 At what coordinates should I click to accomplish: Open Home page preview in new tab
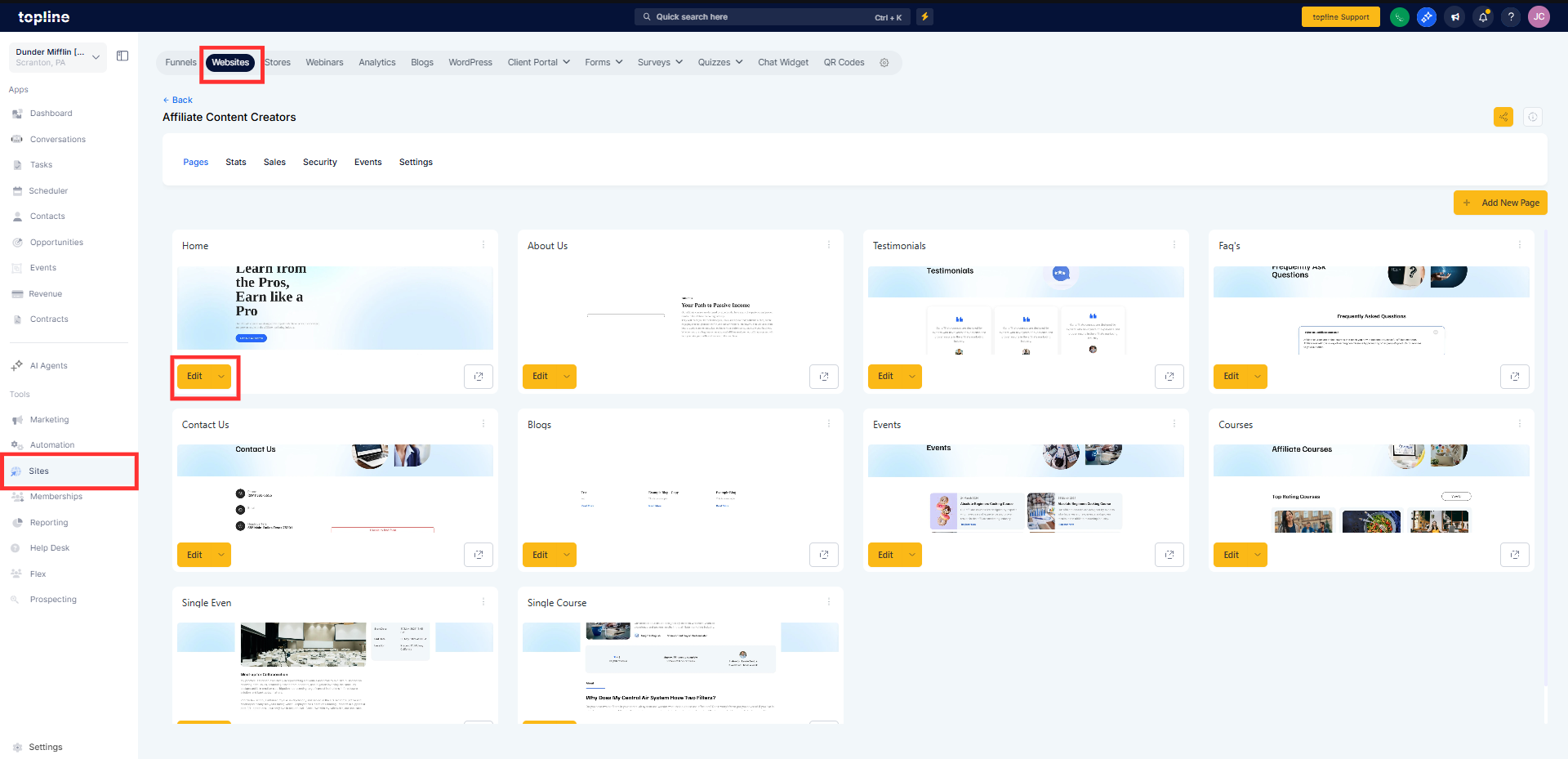click(479, 377)
